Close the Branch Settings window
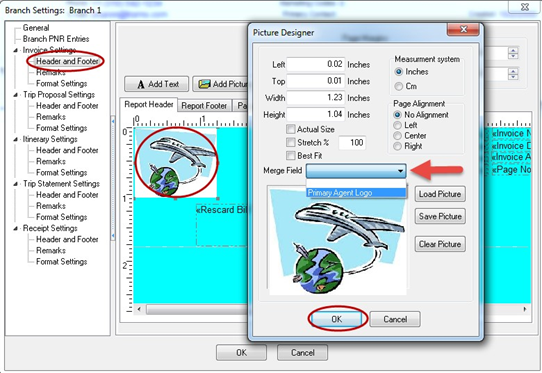 pyautogui.click(x=525, y=7)
